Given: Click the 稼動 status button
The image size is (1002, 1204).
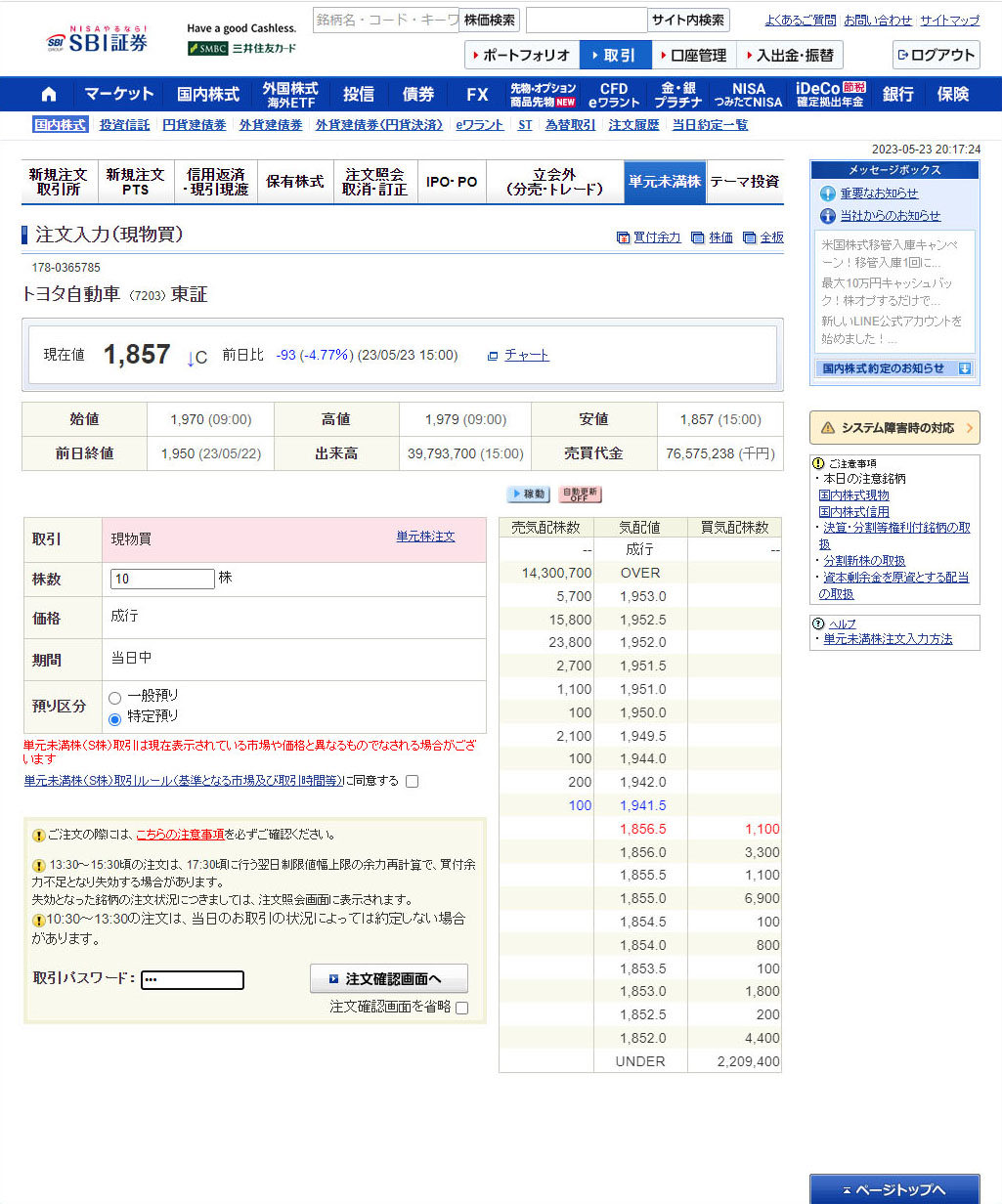Looking at the screenshot, I should [528, 494].
